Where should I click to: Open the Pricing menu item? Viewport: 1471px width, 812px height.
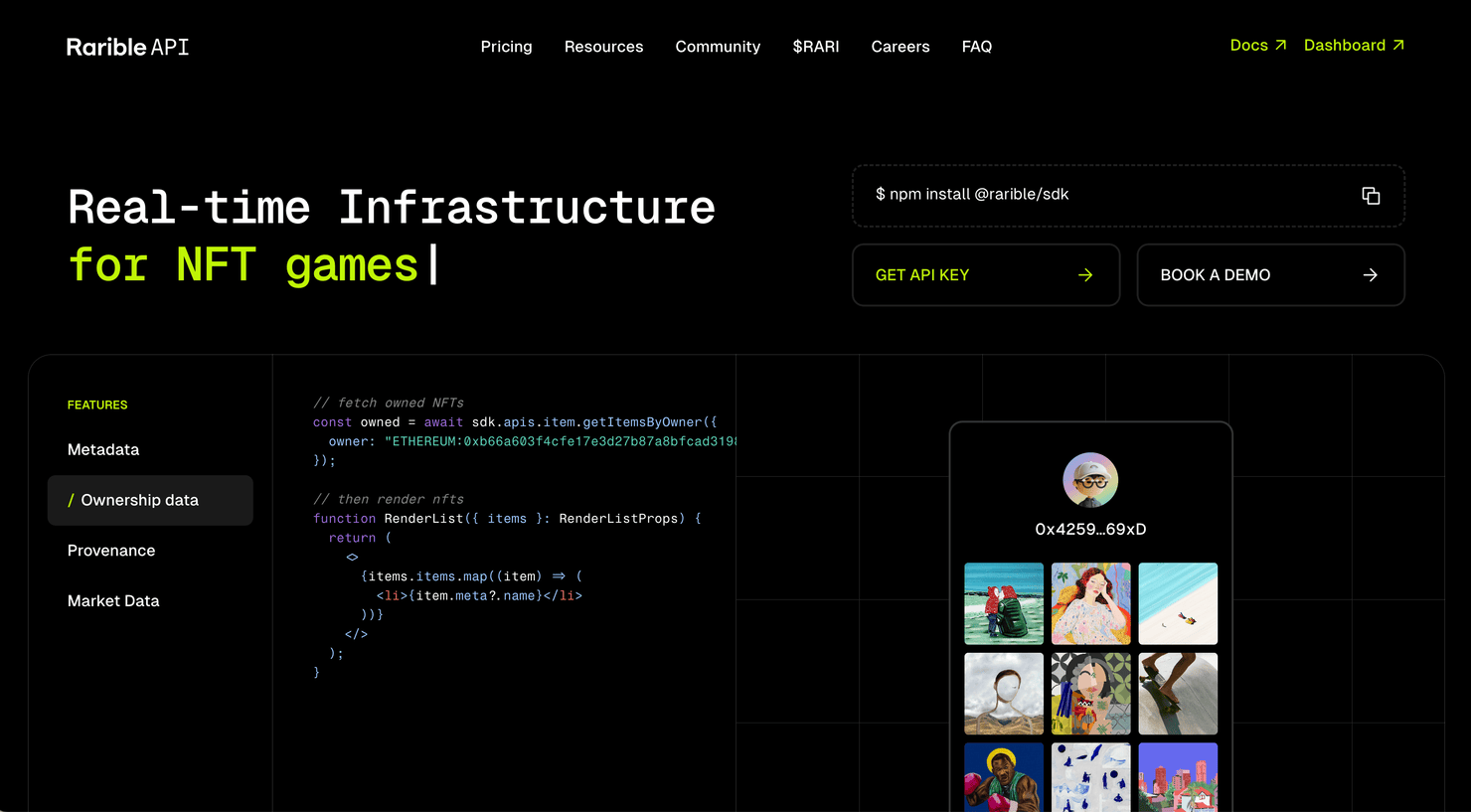pyautogui.click(x=506, y=47)
